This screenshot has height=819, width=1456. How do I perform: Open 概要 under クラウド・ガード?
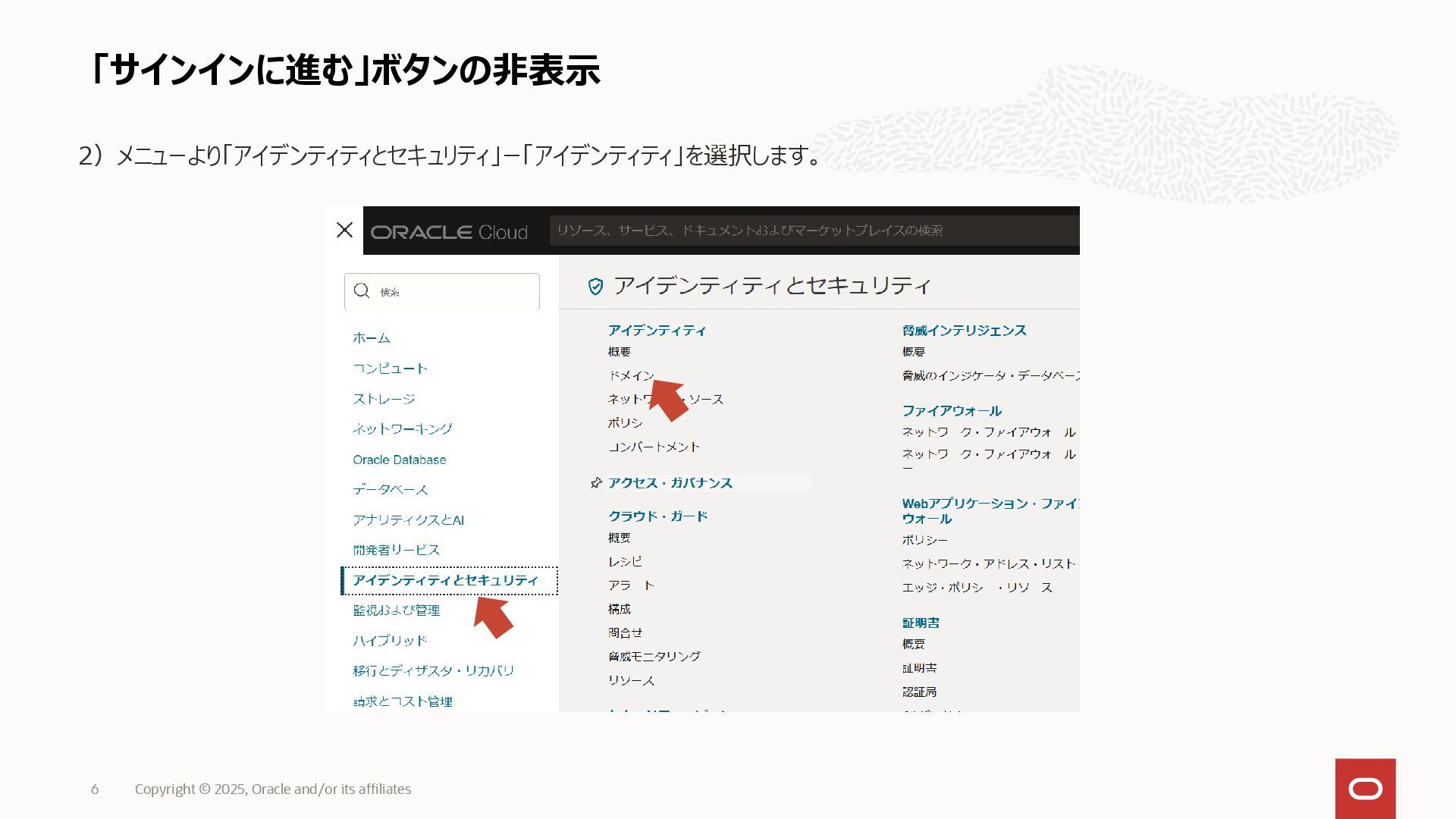[620, 538]
